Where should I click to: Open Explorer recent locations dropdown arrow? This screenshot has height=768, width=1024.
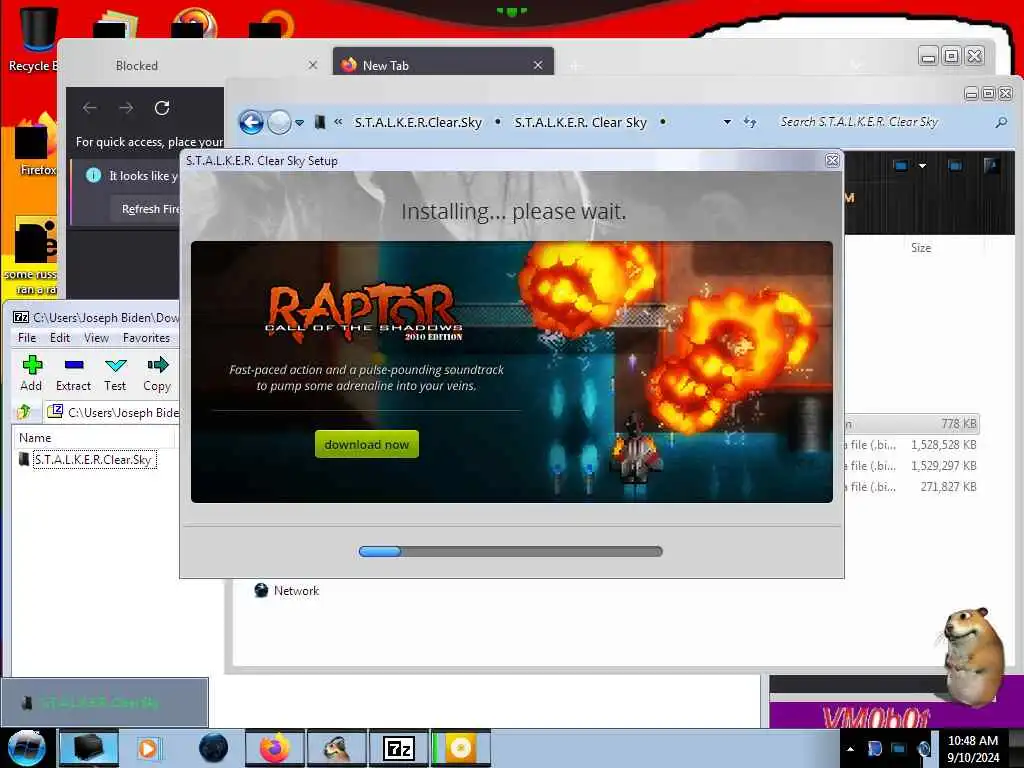(x=299, y=122)
